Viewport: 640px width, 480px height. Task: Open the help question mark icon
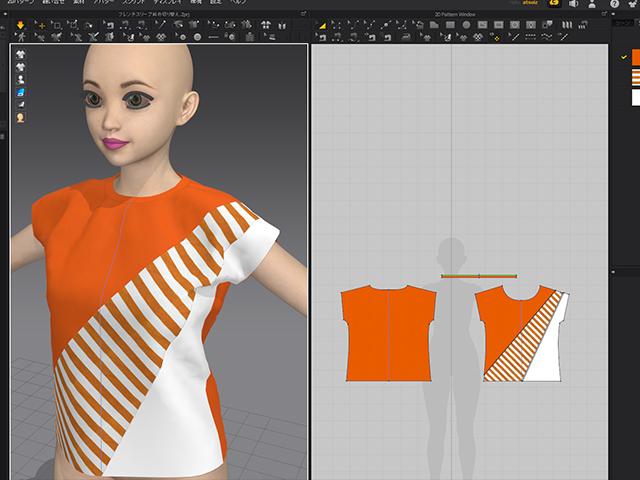click(x=614, y=5)
